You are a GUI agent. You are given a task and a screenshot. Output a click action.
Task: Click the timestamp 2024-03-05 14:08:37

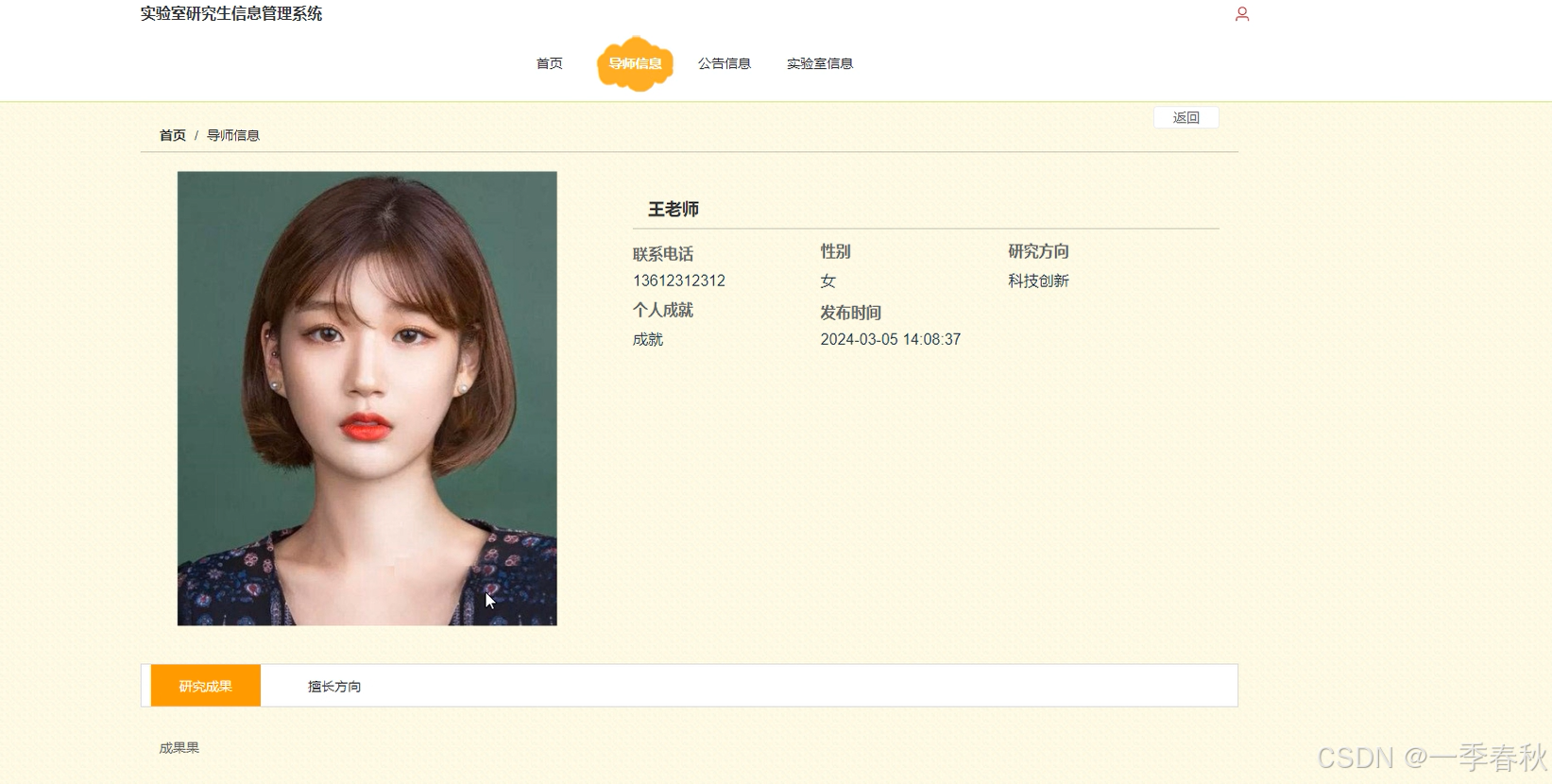coord(891,339)
